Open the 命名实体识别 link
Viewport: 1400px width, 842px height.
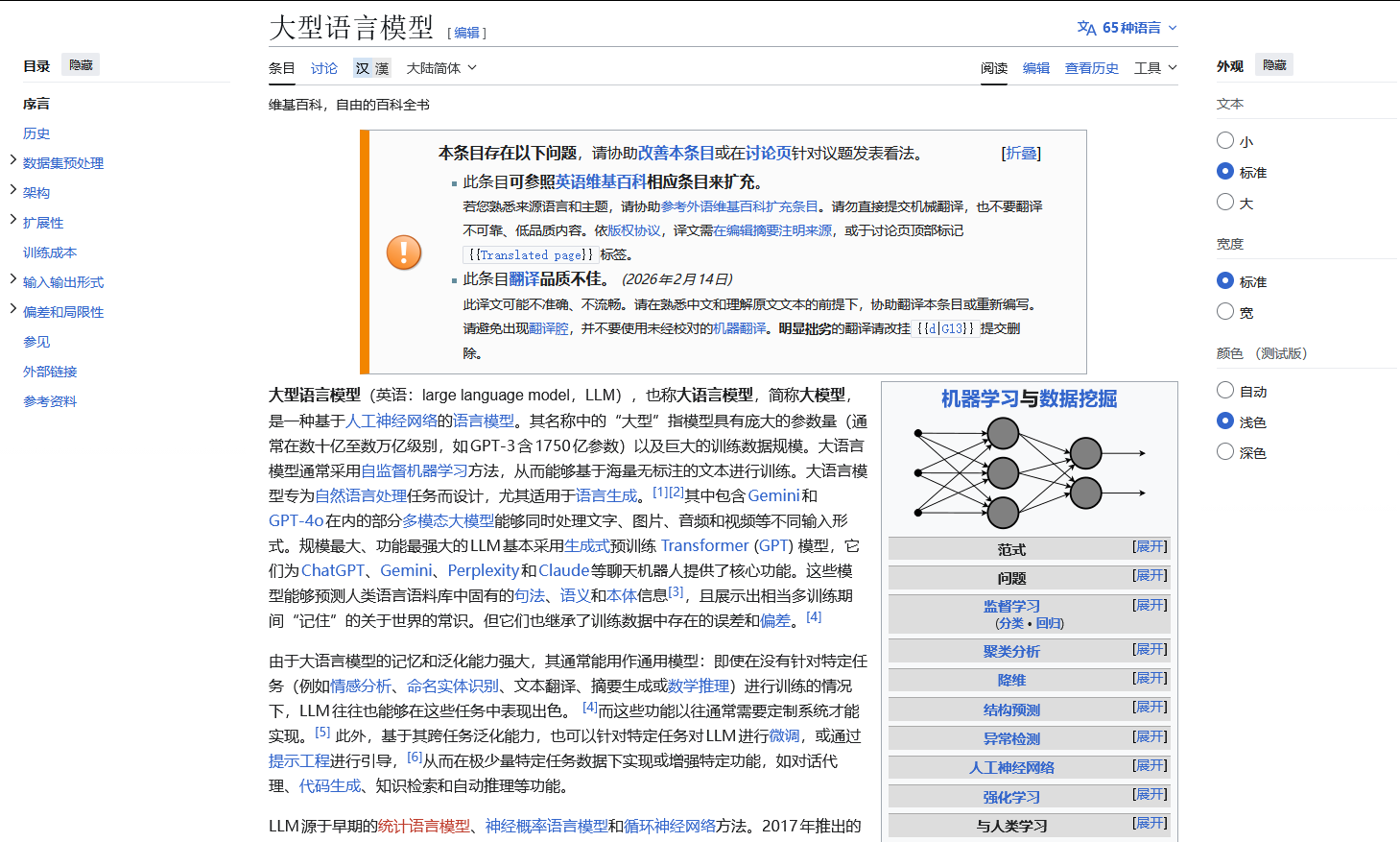click(x=453, y=686)
